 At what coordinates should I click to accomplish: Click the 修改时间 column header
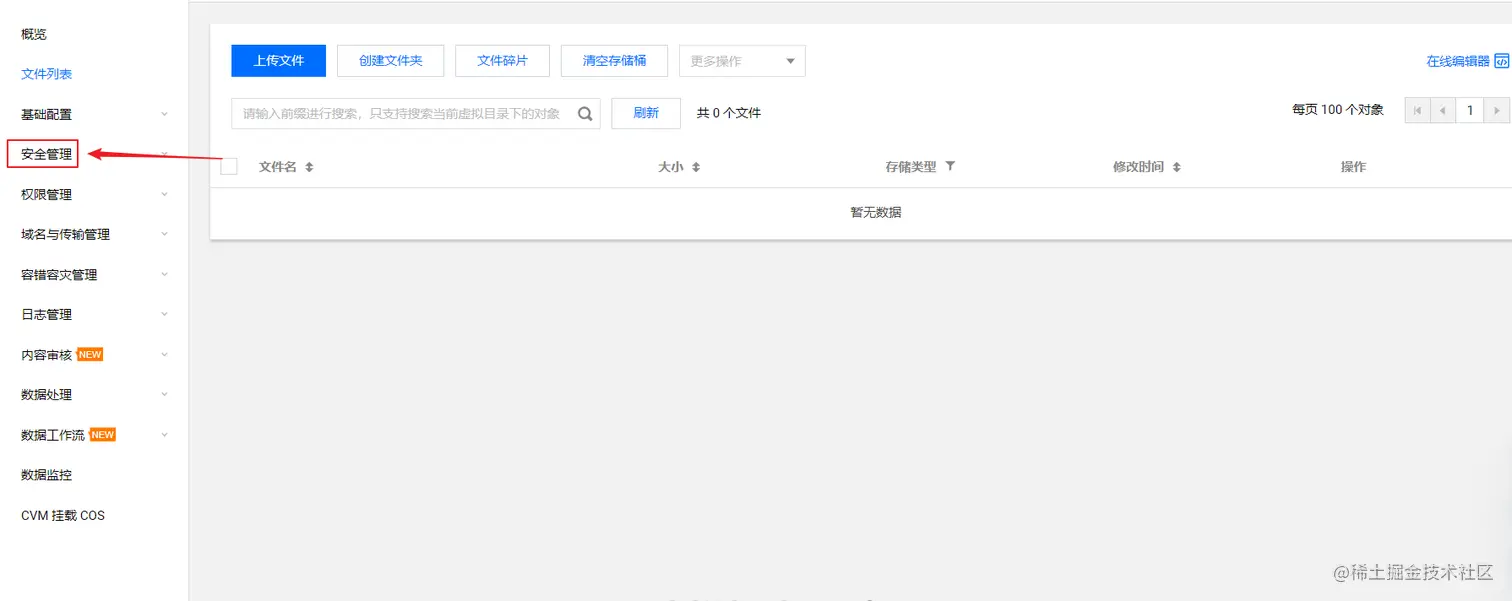click(x=1138, y=167)
